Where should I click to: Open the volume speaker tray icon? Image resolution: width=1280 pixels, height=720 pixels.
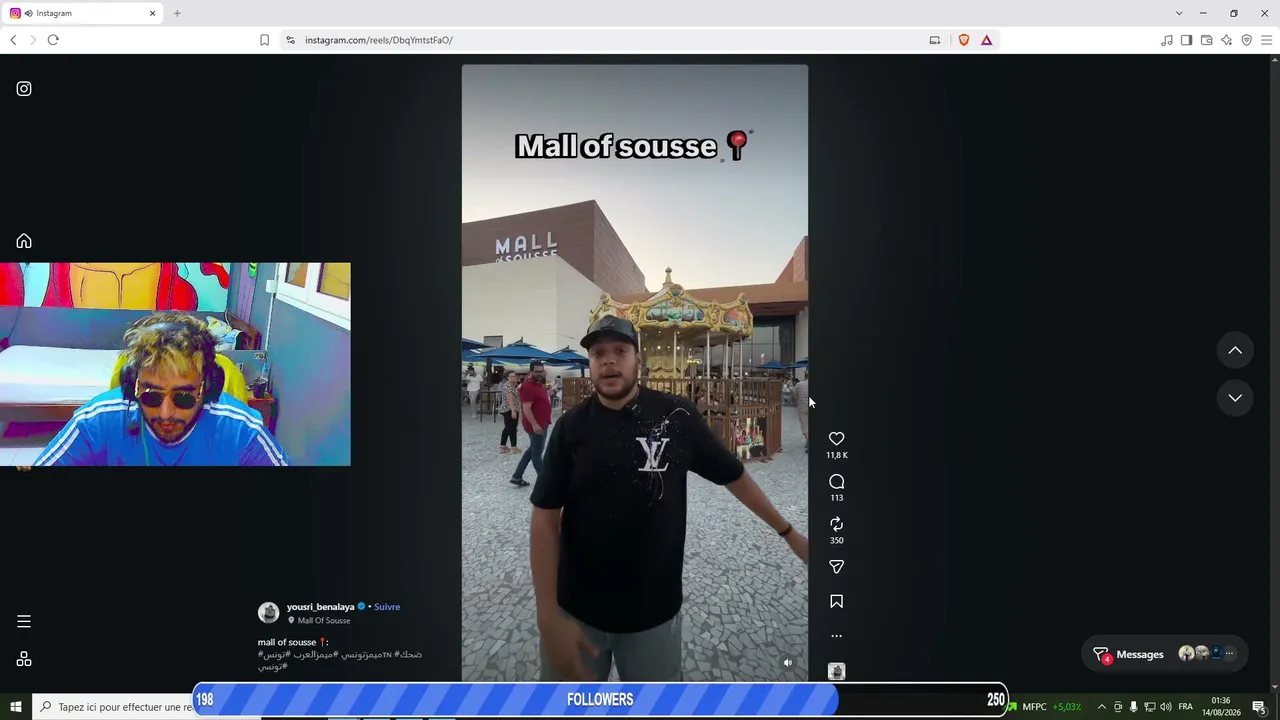point(1165,707)
